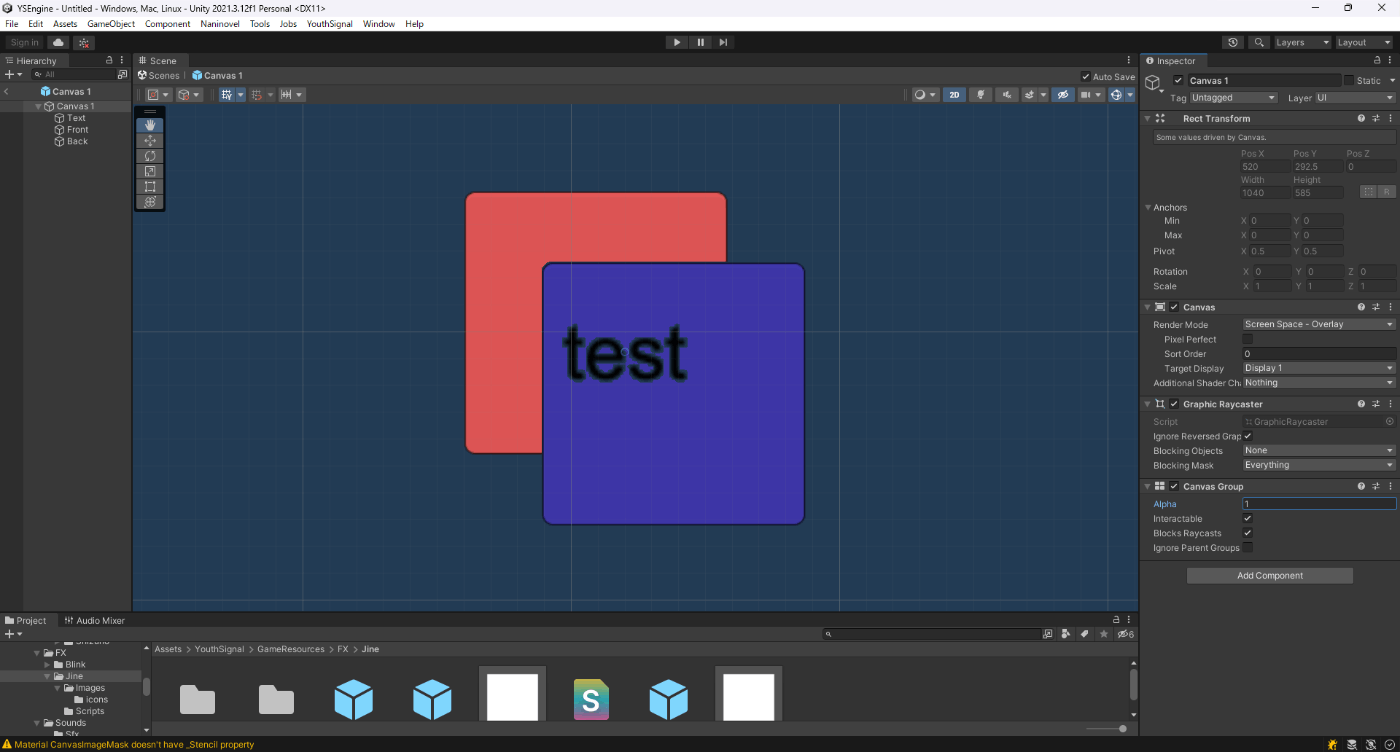The image size is (1400, 752).
Task: Enable the Pixel Perfect checkbox on Canvas
Action: [1247, 339]
